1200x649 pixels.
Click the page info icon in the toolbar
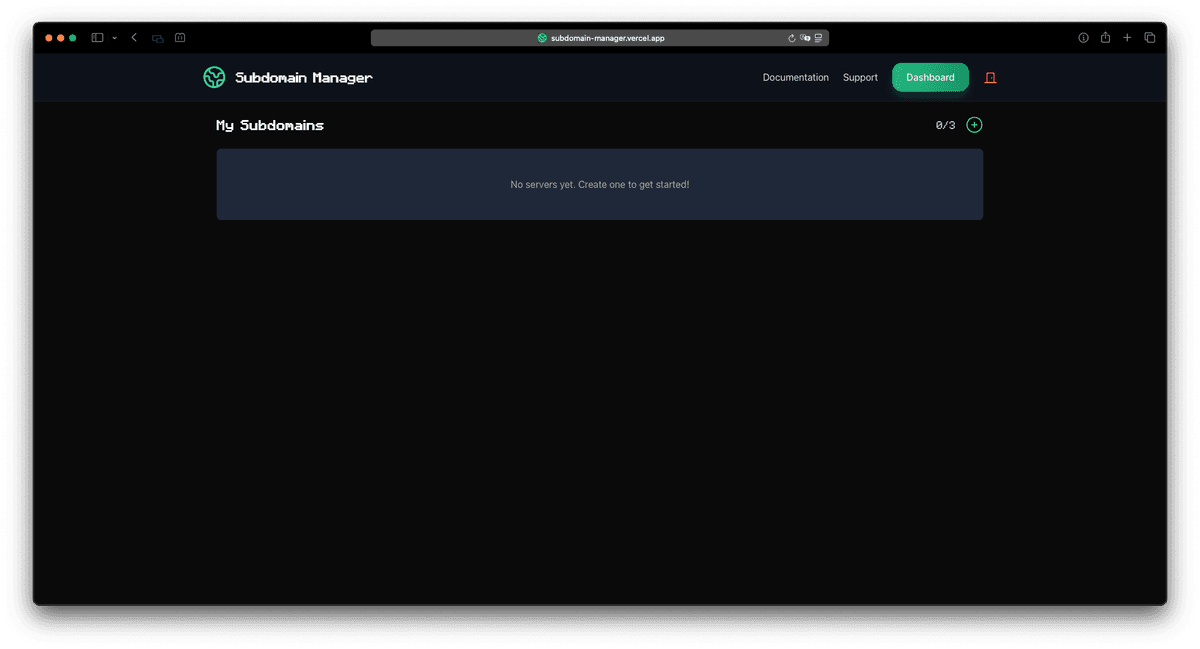(1083, 37)
